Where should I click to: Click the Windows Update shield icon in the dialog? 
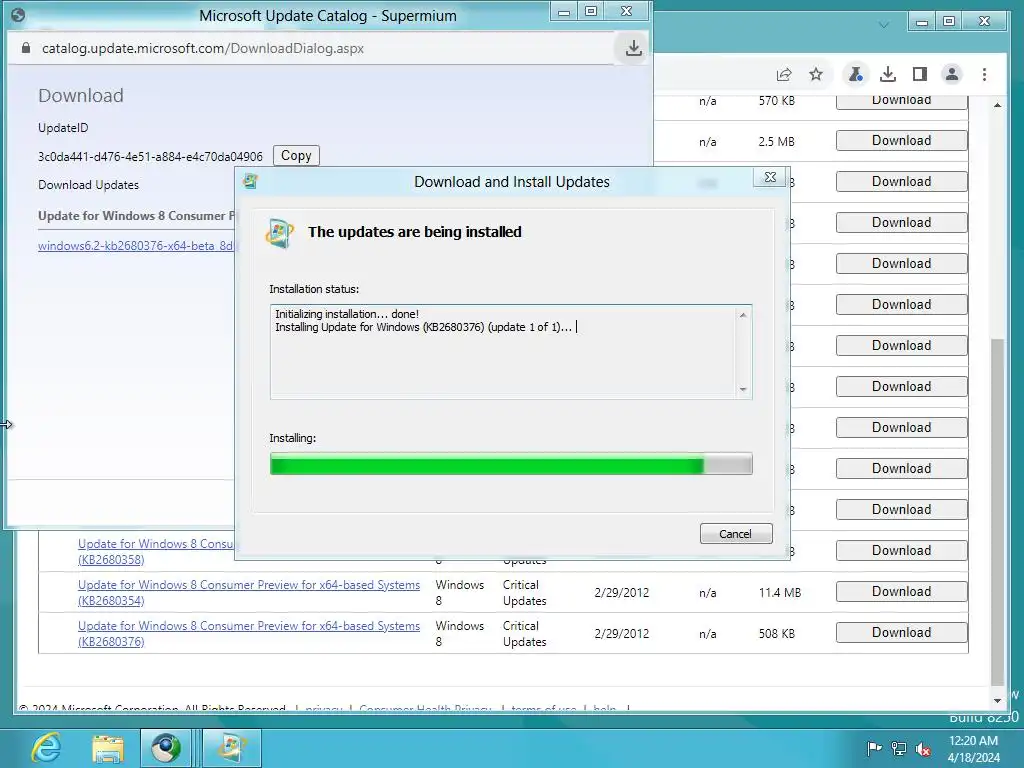[280, 234]
